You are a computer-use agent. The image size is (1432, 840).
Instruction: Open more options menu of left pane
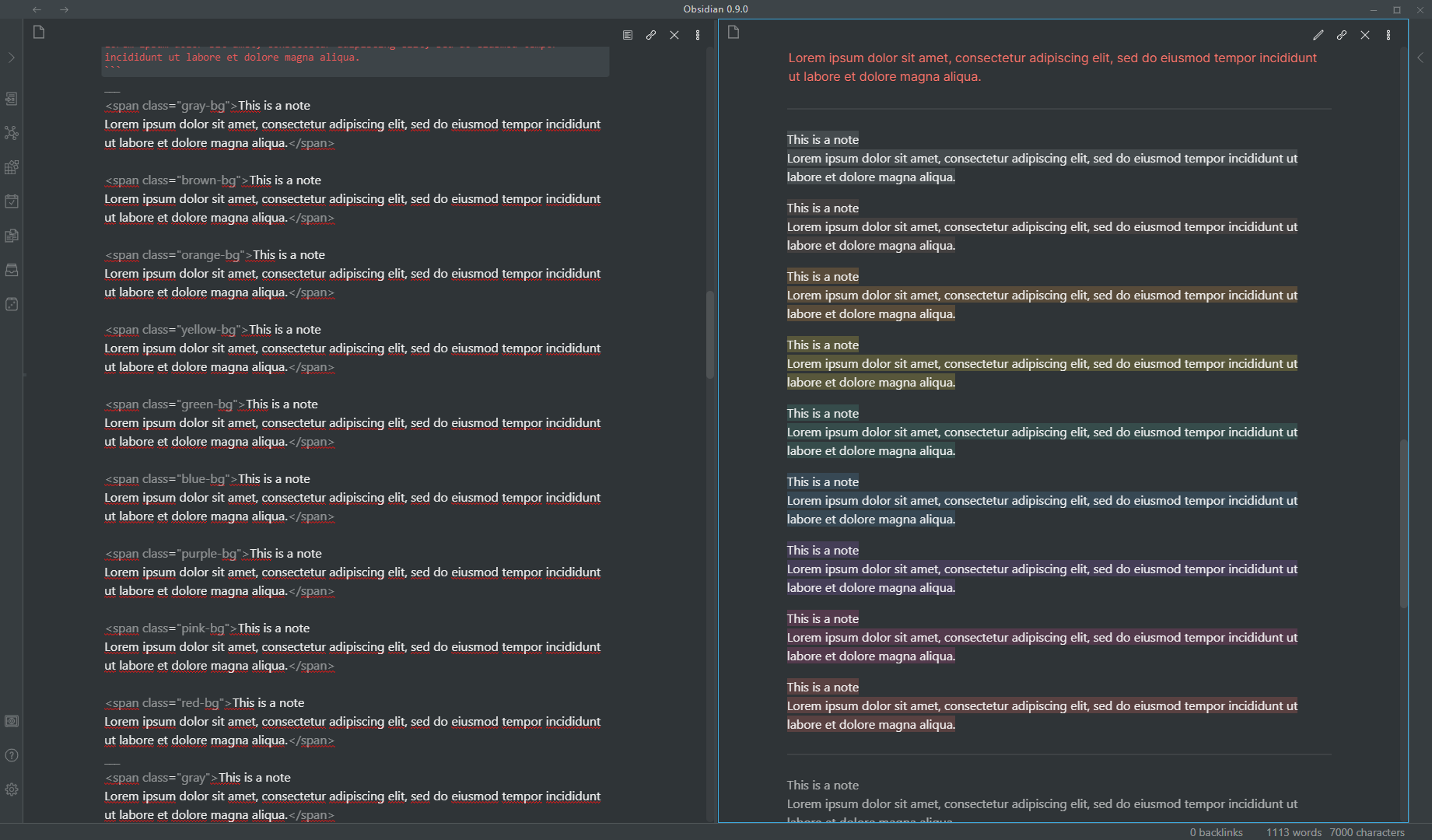pos(698,35)
